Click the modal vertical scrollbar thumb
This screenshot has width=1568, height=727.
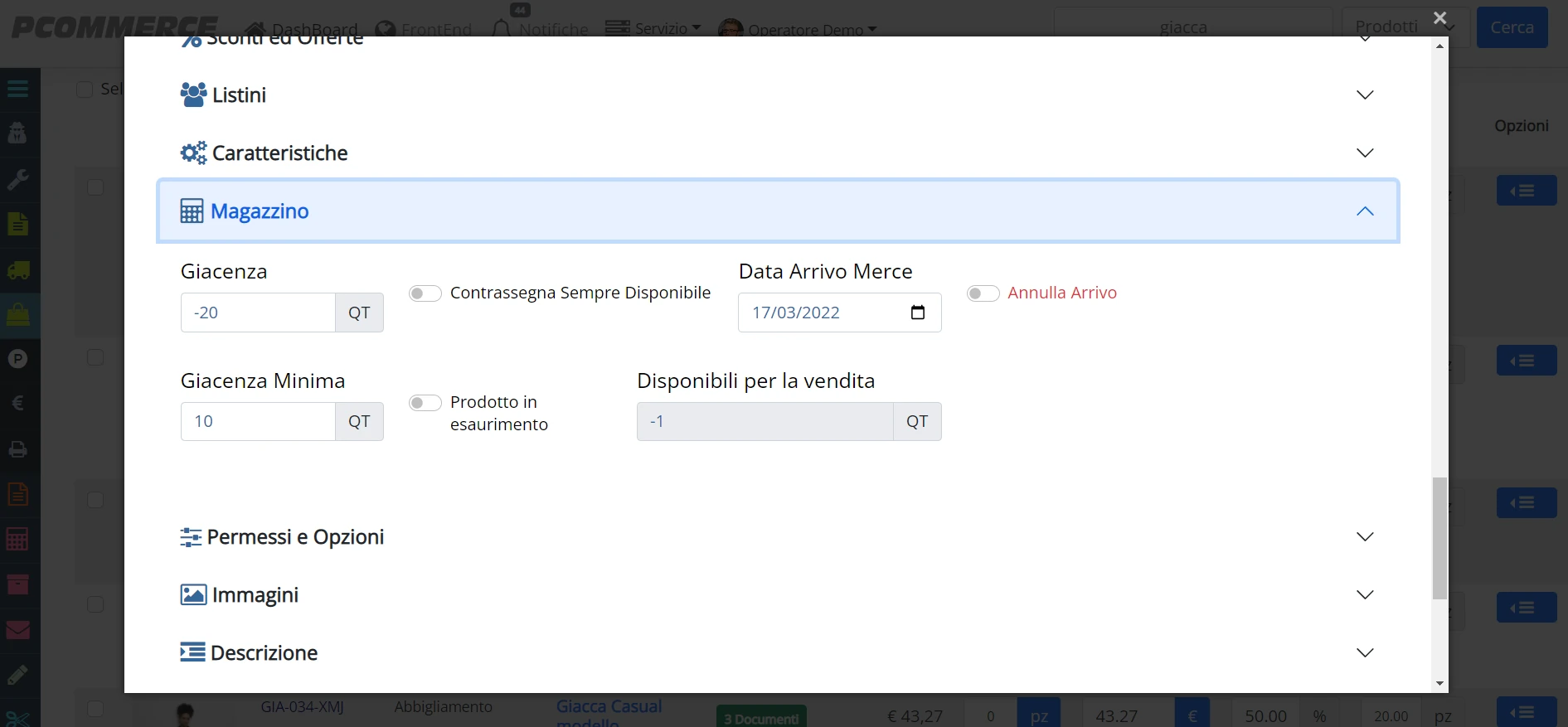click(x=1439, y=538)
